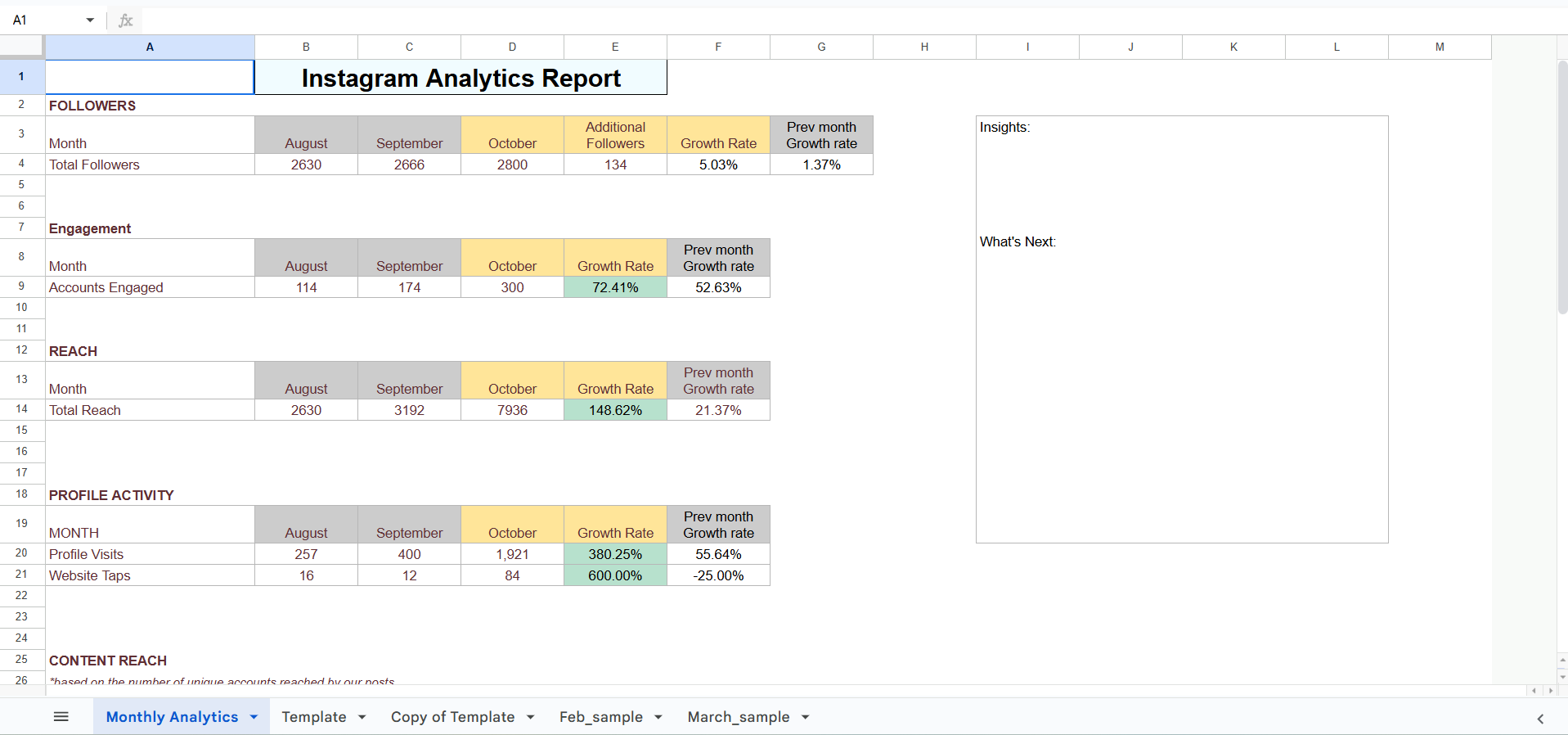The width and height of the screenshot is (1568, 735).
Task: Select the Accounts Engaged label cell
Action: [150, 287]
